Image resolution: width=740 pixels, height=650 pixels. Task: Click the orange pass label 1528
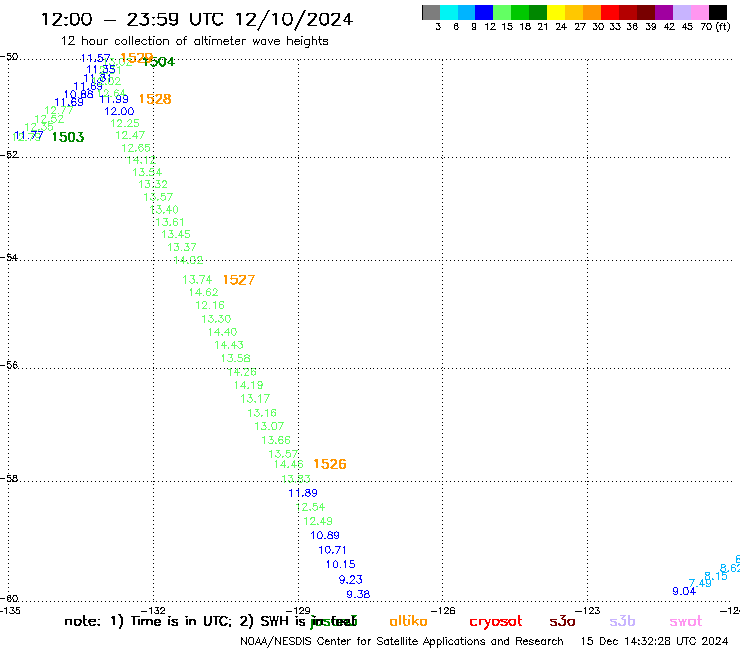[155, 99]
